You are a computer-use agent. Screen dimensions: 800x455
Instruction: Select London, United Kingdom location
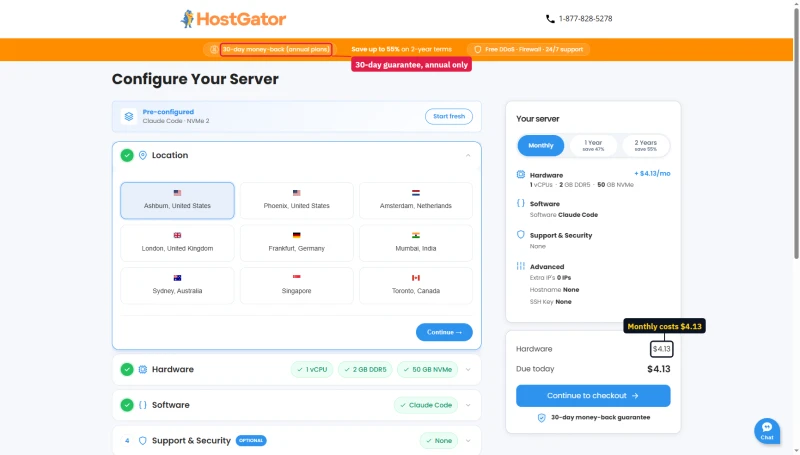point(178,243)
